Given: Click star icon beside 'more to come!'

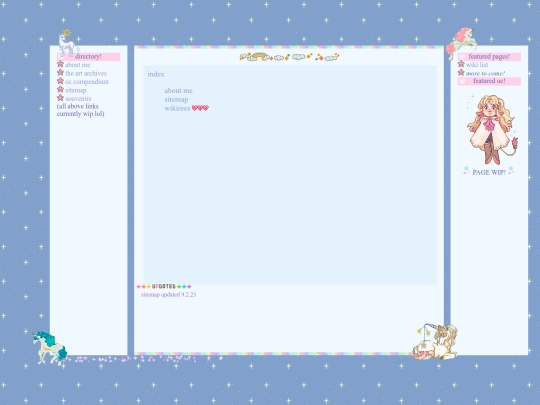Looking at the screenshot, I should (x=461, y=73).
